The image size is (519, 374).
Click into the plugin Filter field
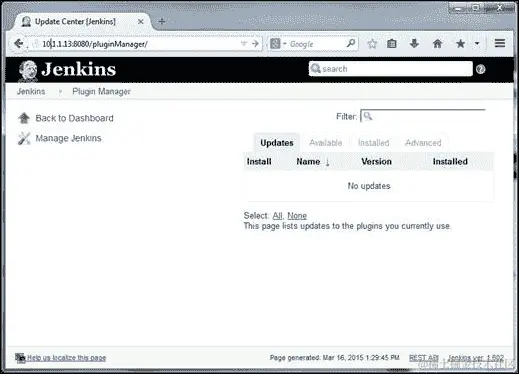[423, 116]
